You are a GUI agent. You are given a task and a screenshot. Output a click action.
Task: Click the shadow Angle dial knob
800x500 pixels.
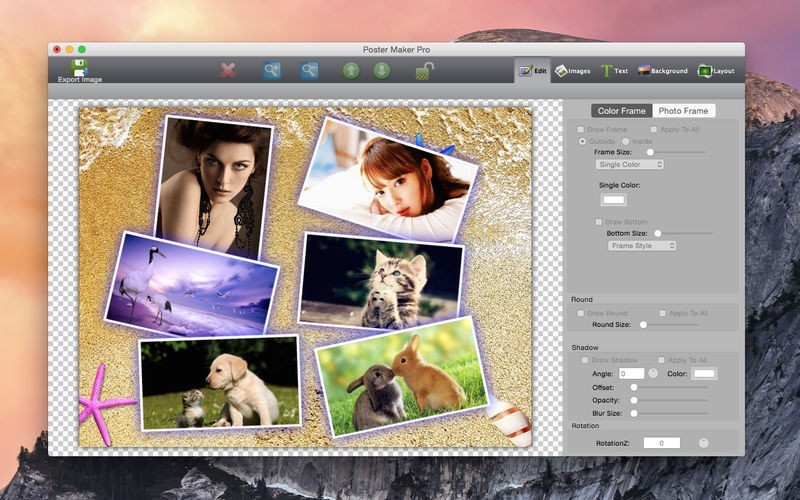coord(653,373)
